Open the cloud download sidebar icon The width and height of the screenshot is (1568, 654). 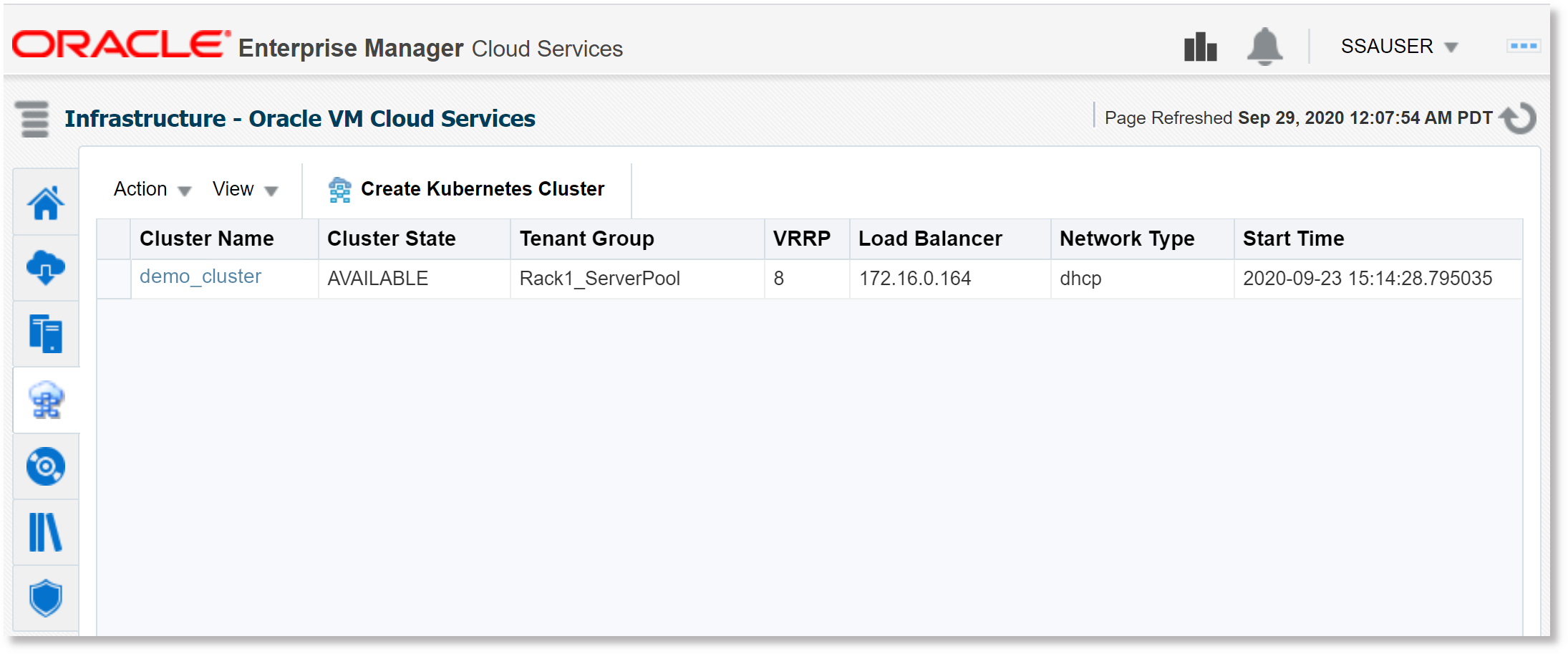click(46, 268)
